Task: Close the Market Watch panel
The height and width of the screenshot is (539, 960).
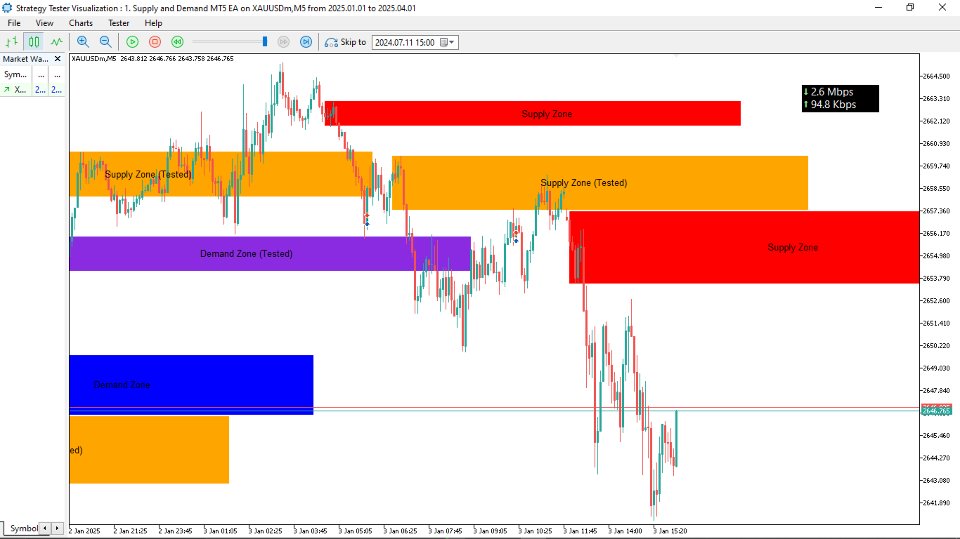Action: click(x=58, y=59)
